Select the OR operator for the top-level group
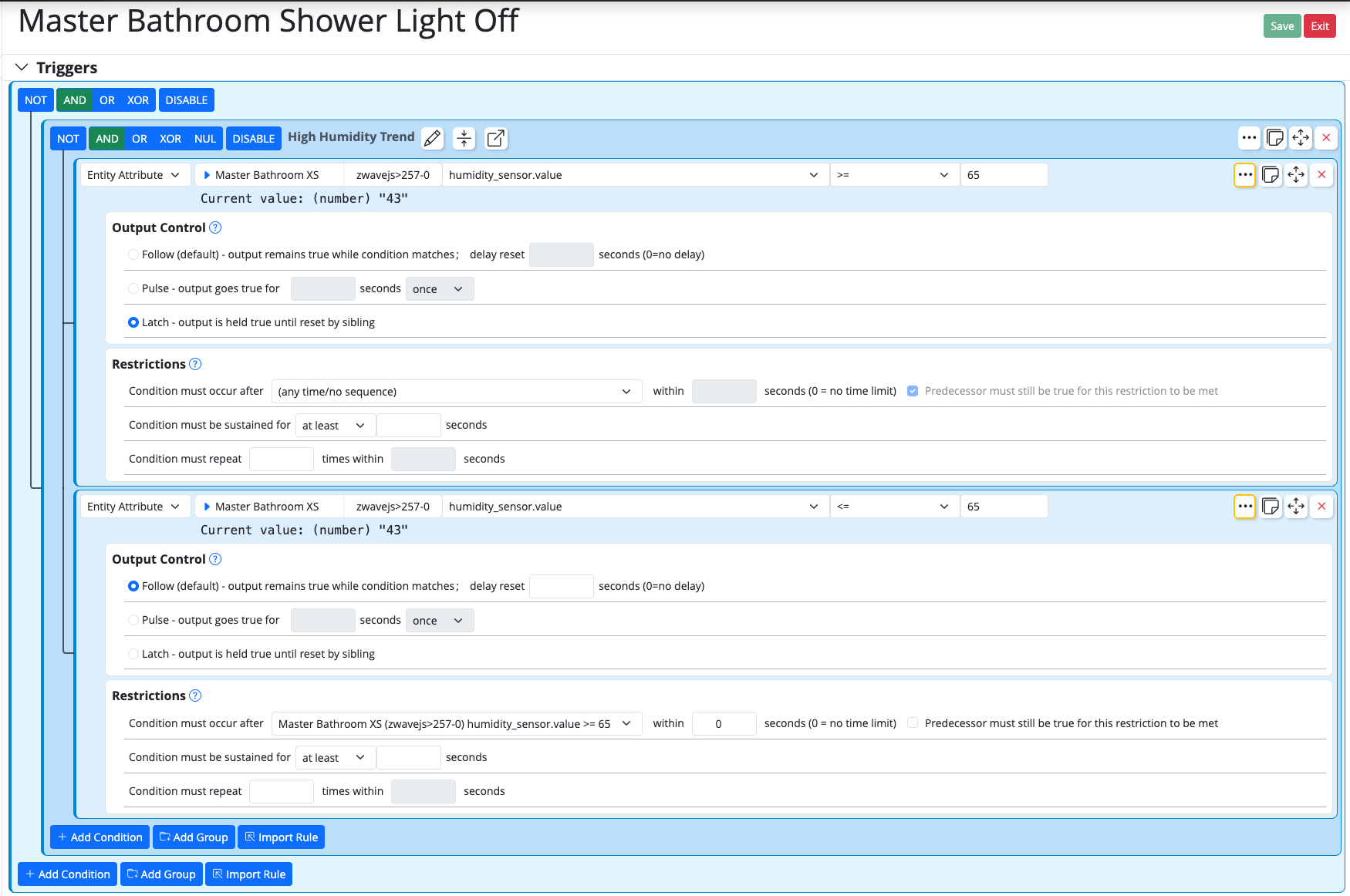This screenshot has width=1350, height=896. click(107, 100)
